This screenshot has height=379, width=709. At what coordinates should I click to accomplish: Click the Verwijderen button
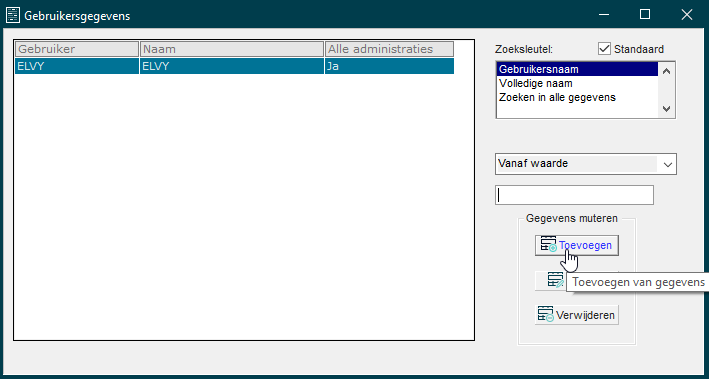[x=577, y=315]
